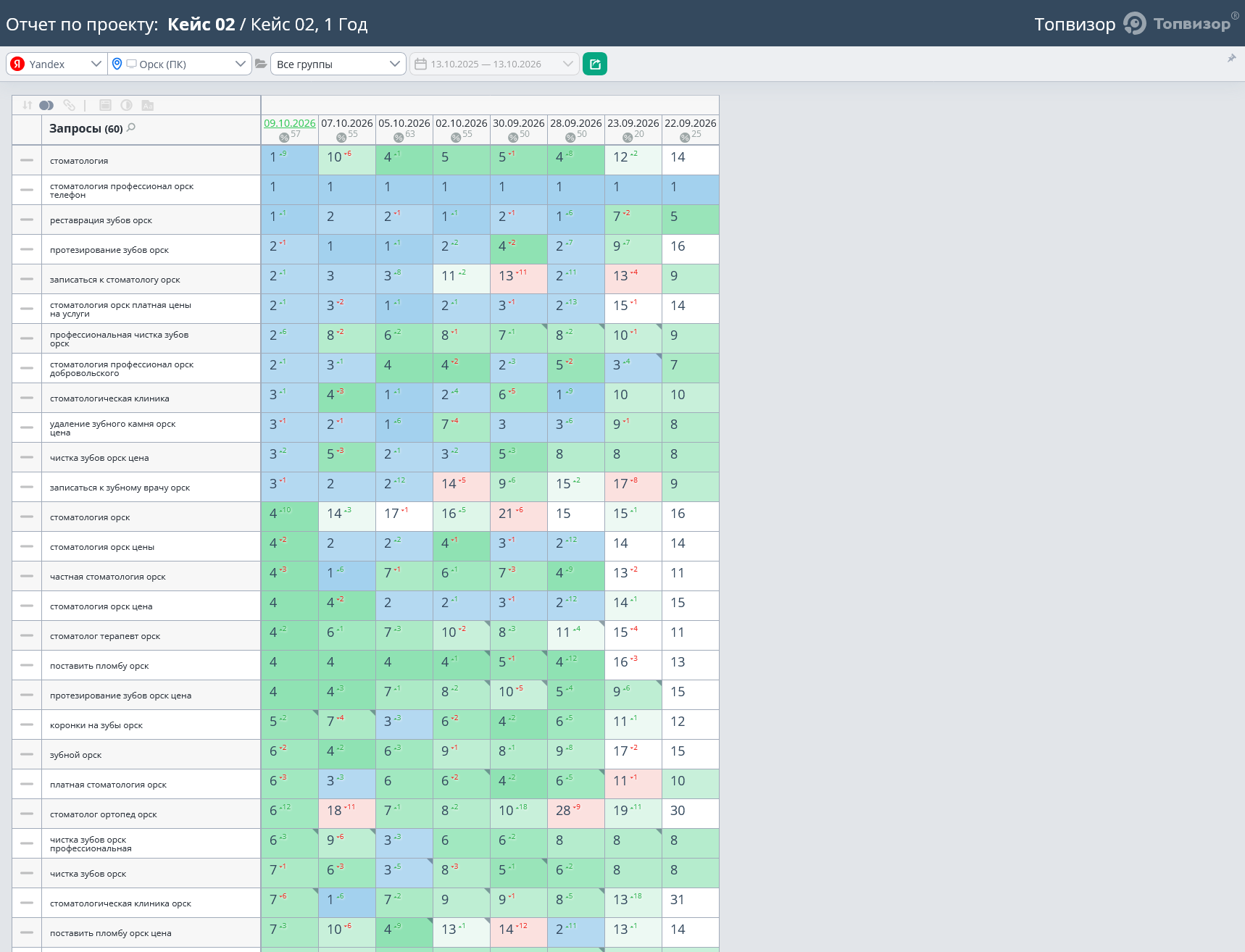Click the sort arrows icon in table toolbar
Viewport: 1245px width, 952px height.
pos(27,105)
